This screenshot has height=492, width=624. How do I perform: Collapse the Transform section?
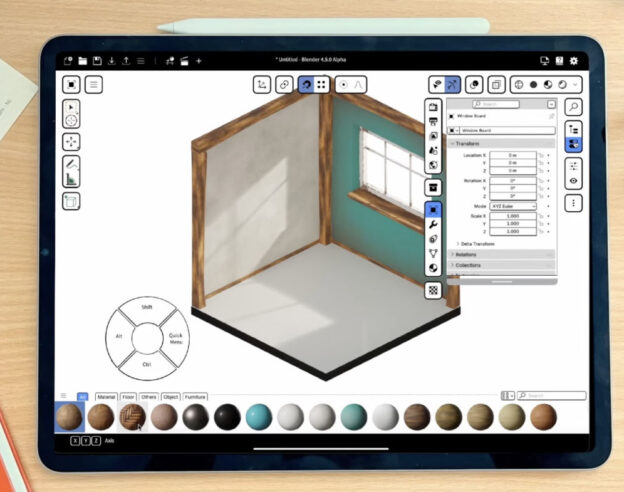502,143
